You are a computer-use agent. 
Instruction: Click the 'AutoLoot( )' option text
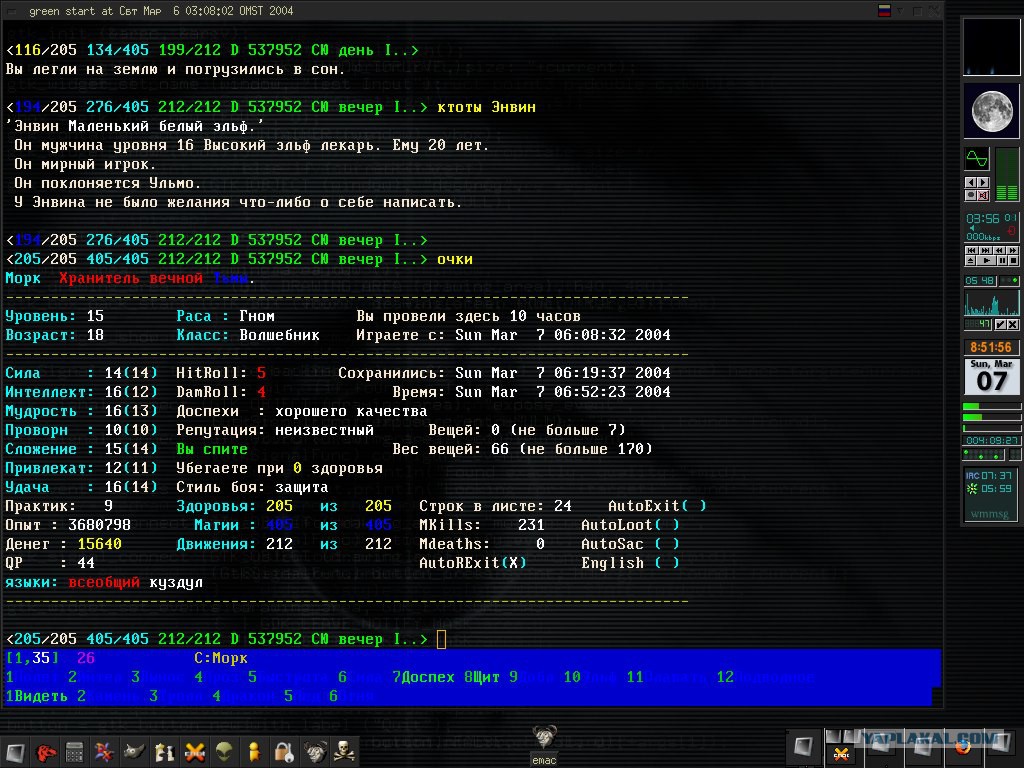(x=630, y=525)
